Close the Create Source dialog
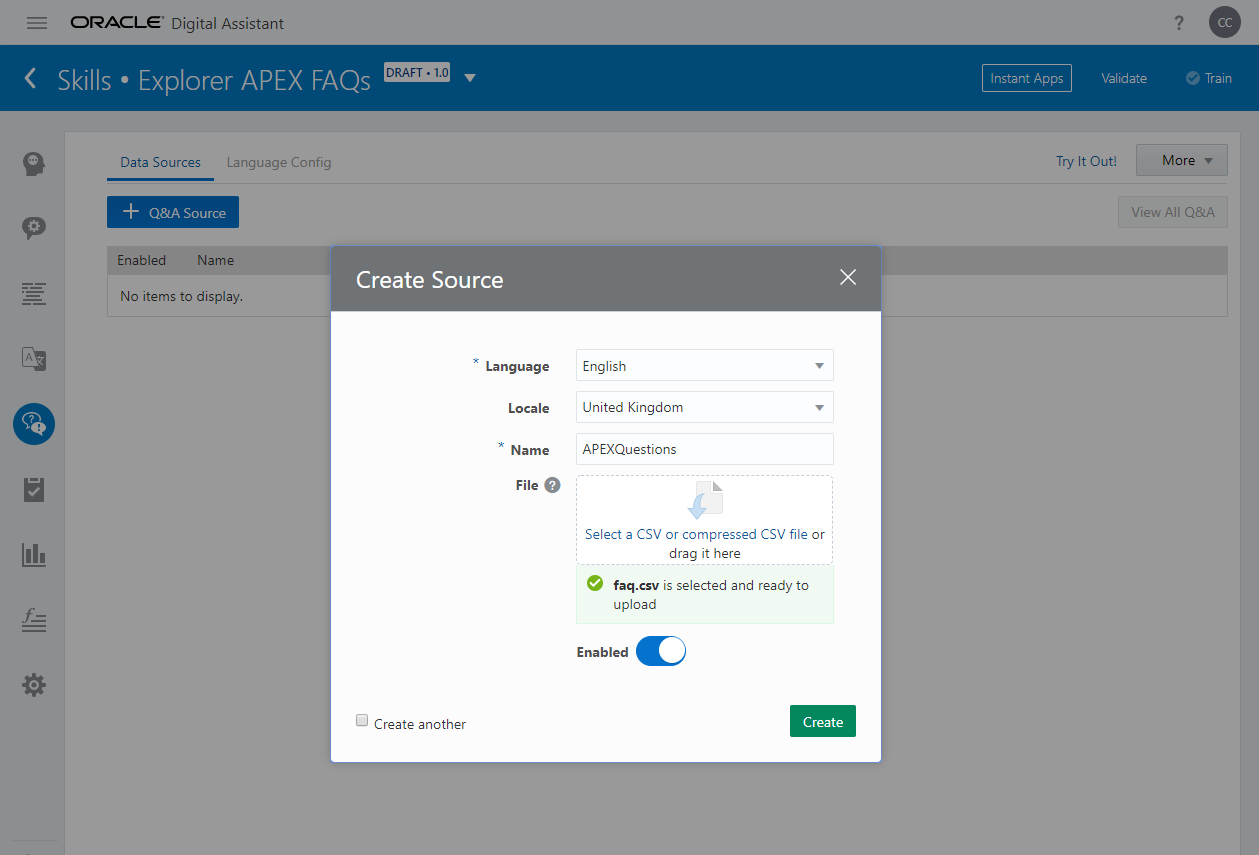This screenshot has width=1259, height=855. [848, 278]
